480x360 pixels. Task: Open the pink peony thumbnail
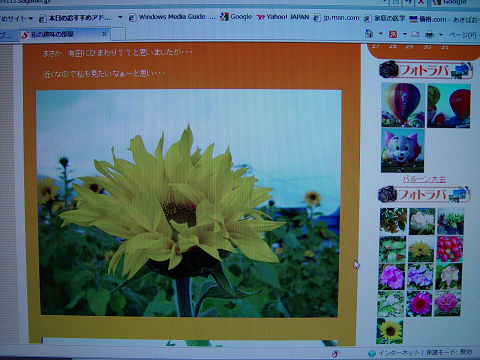(447, 304)
